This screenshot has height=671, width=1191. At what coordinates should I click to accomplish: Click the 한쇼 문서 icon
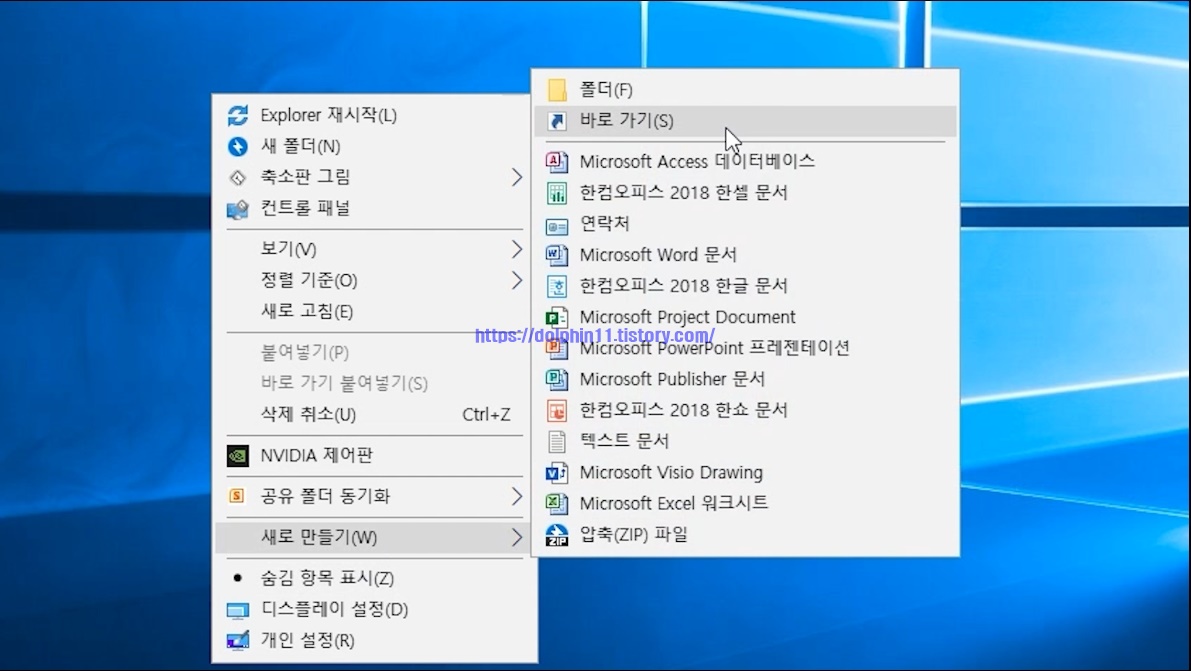[x=557, y=410]
